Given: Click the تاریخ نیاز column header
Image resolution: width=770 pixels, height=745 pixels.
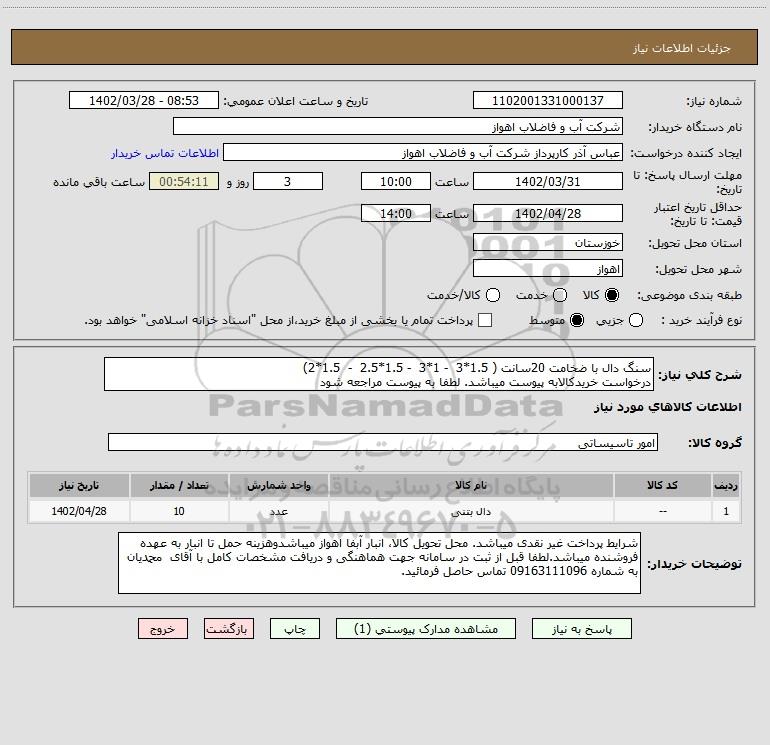Looking at the screenshot, I should click(79, 486).
